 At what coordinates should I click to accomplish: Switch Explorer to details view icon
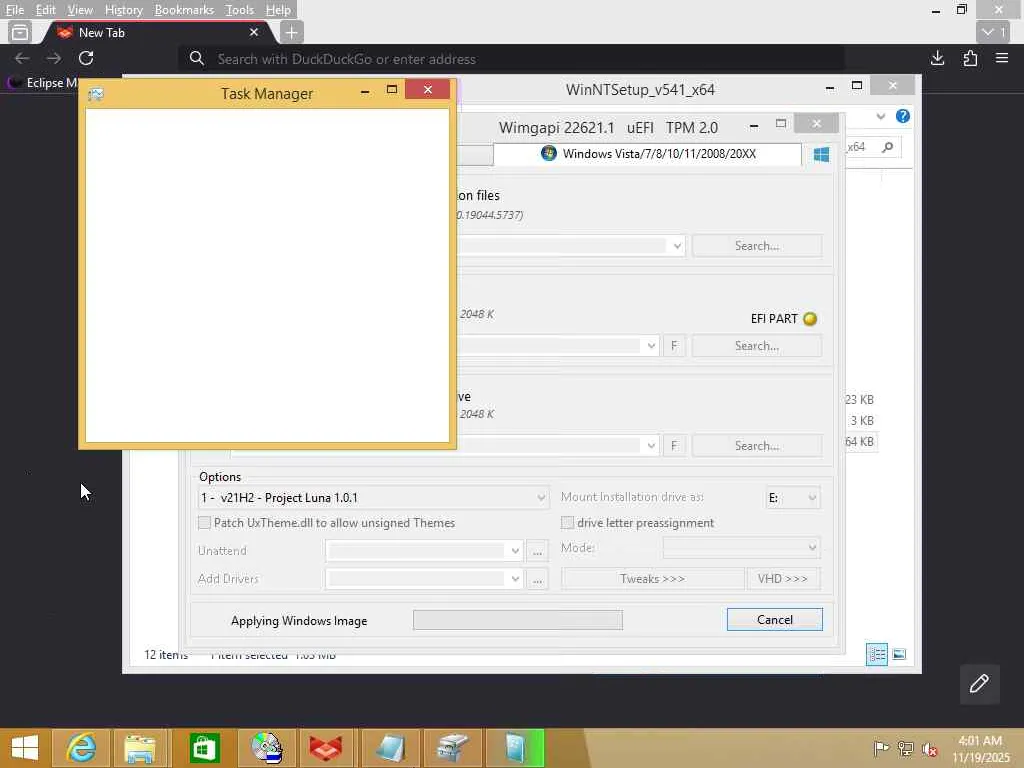(876, 654)
